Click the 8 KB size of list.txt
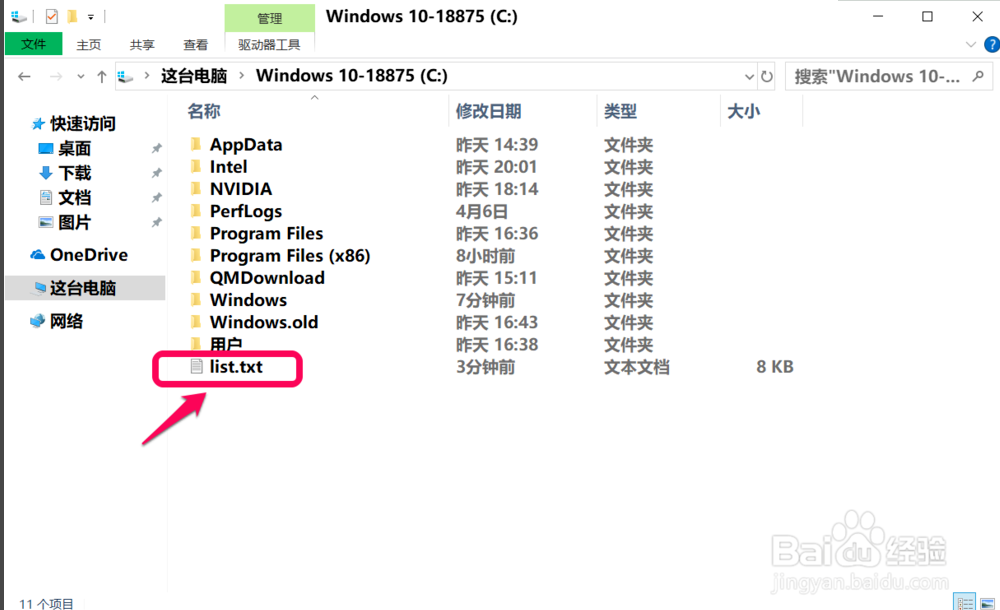1000x610 pixels. coord(775,367)
